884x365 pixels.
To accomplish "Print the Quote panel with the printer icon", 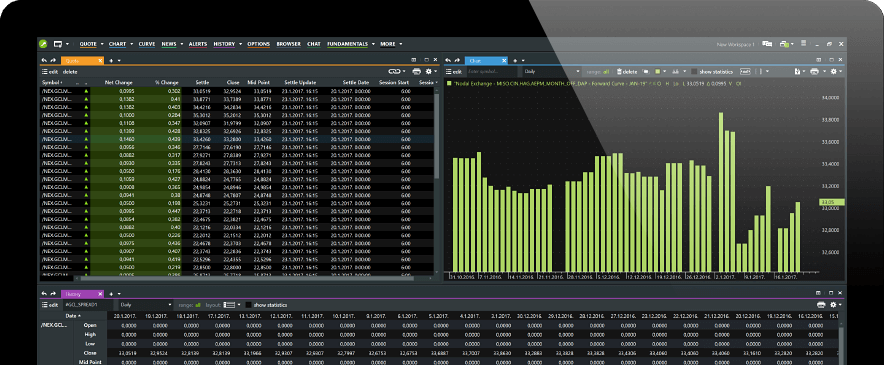I will pyautogui.click(x=417, y=72).
